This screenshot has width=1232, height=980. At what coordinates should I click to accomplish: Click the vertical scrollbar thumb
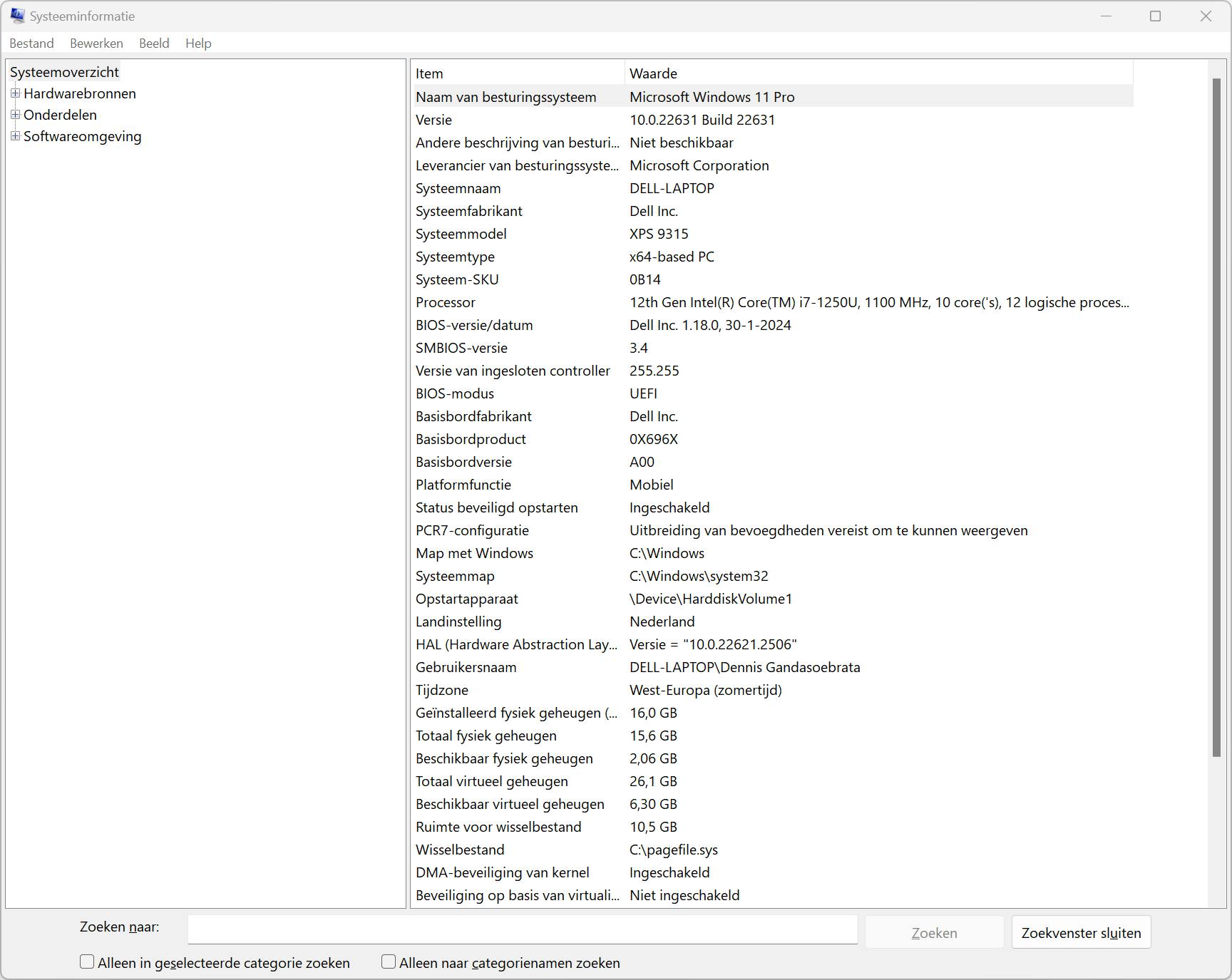pos(1216,417)
